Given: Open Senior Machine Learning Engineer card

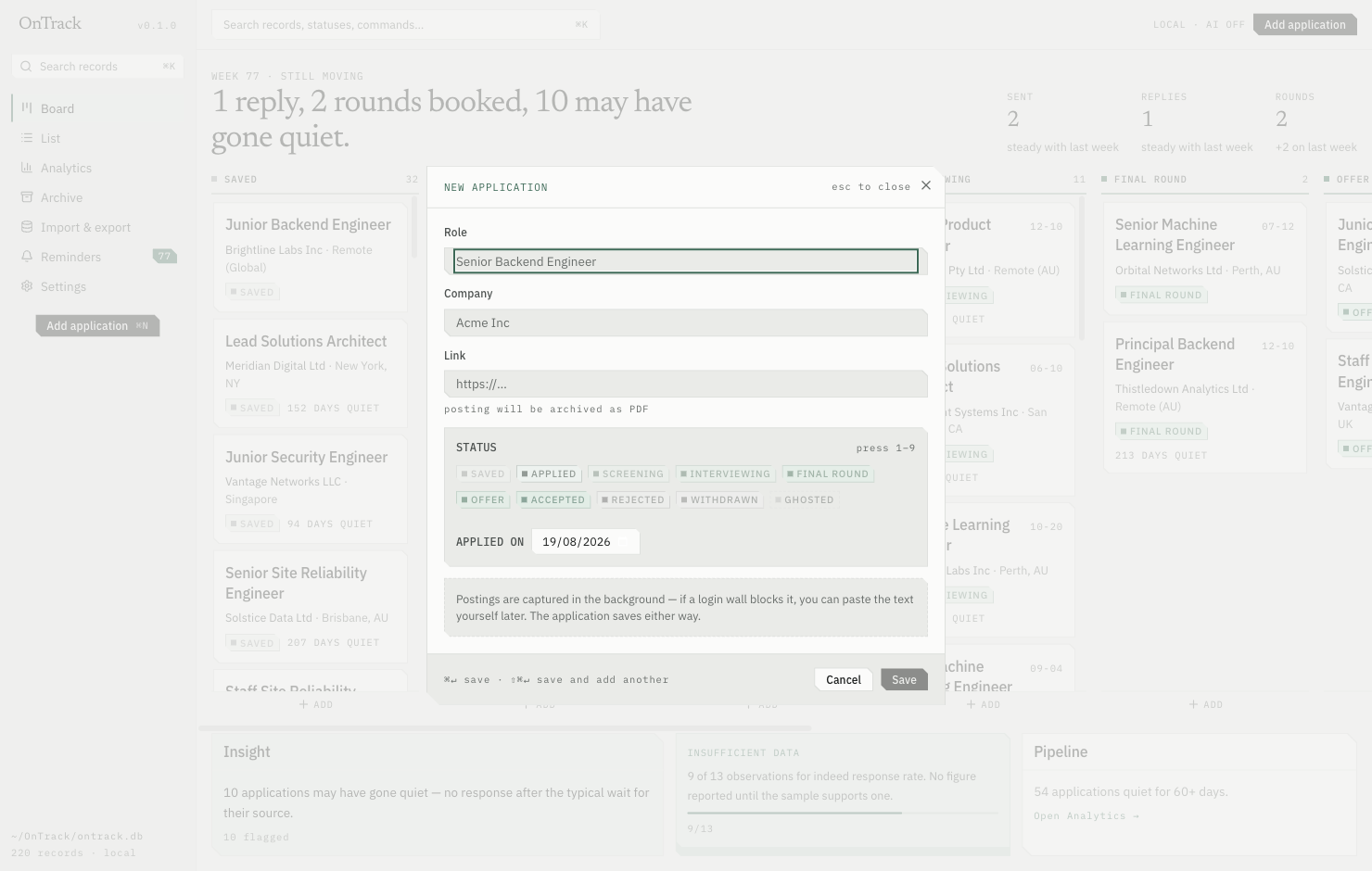Looking at the screenshot, I should coord(1205,259).
